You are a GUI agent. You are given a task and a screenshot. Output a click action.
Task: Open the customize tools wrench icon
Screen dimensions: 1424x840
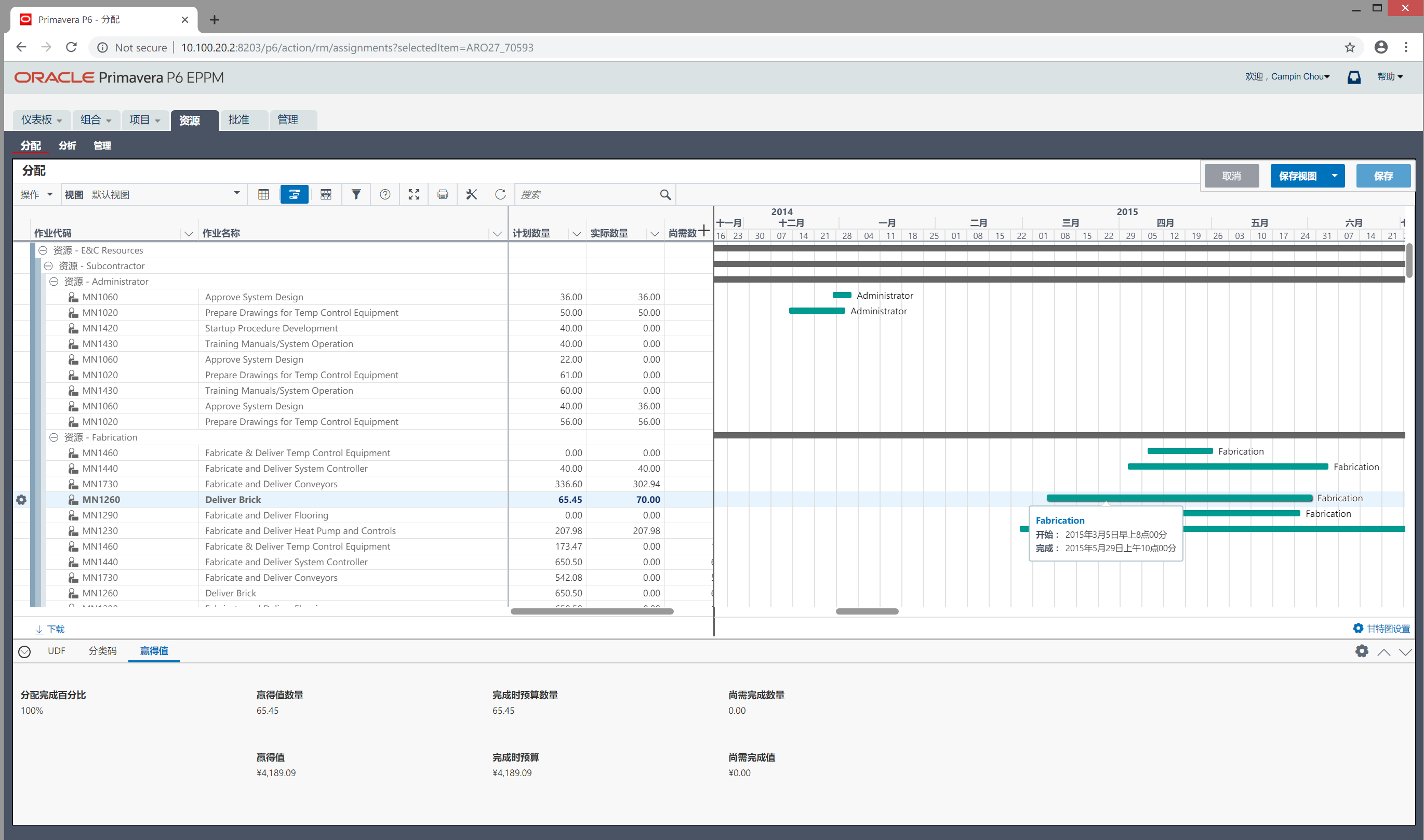[471, 194]
